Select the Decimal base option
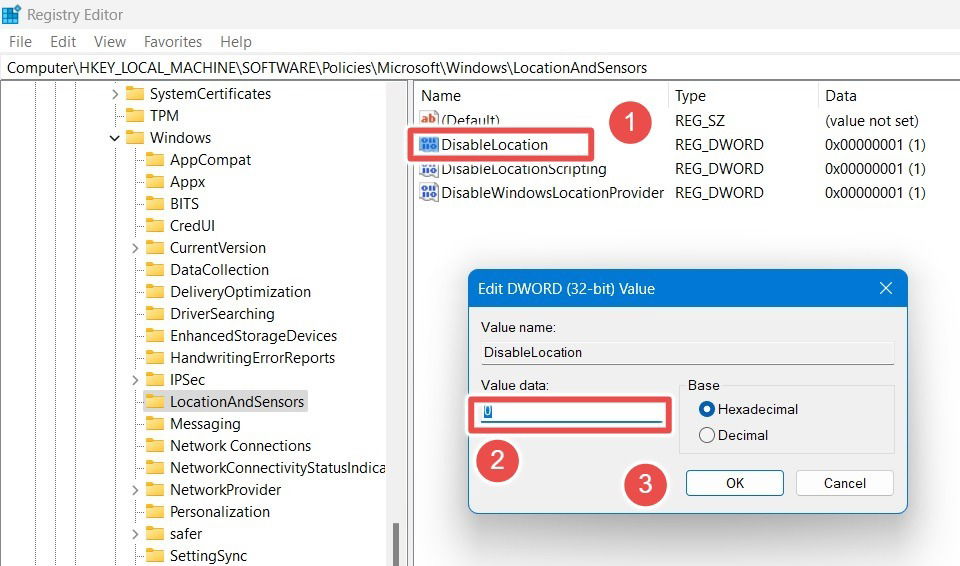The image size is (960, 566). click(x=707, y=436)
